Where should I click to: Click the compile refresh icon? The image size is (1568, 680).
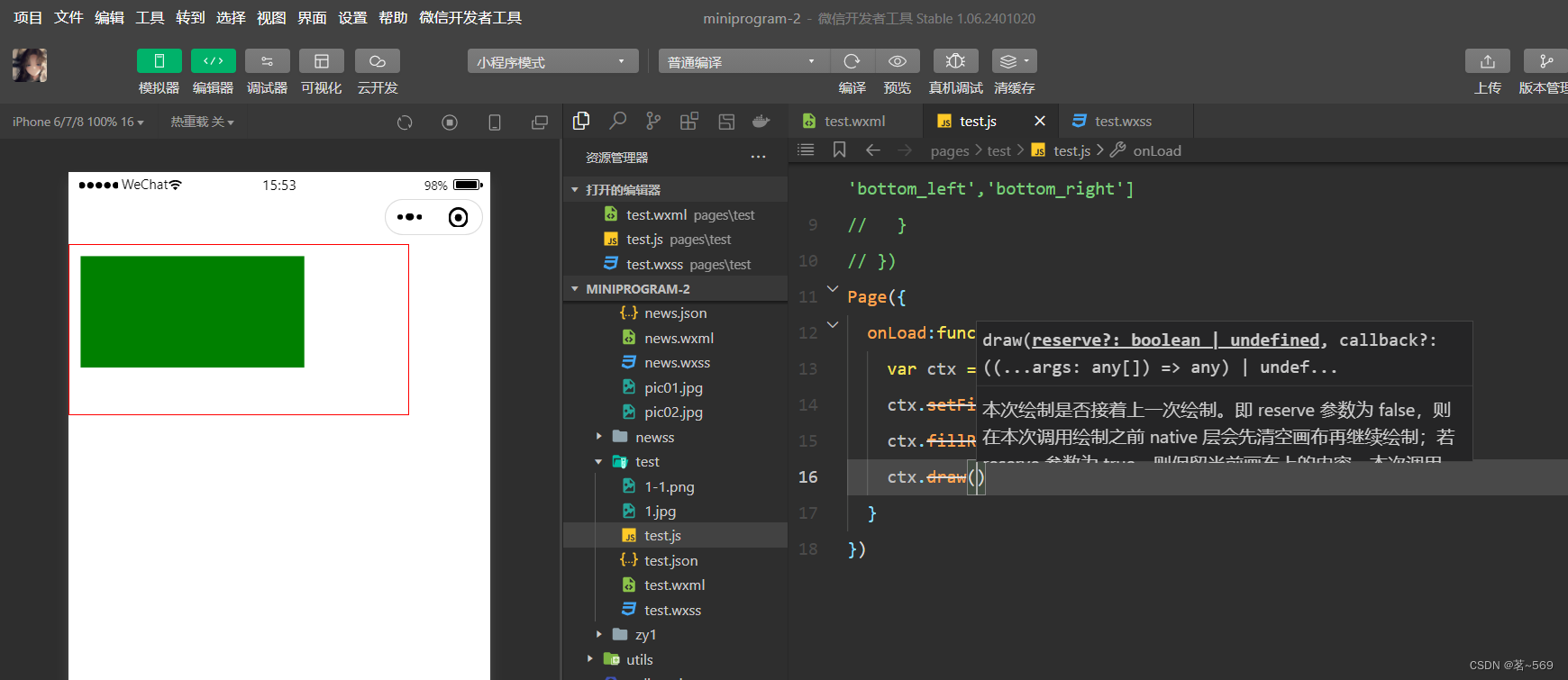[852, 61]
